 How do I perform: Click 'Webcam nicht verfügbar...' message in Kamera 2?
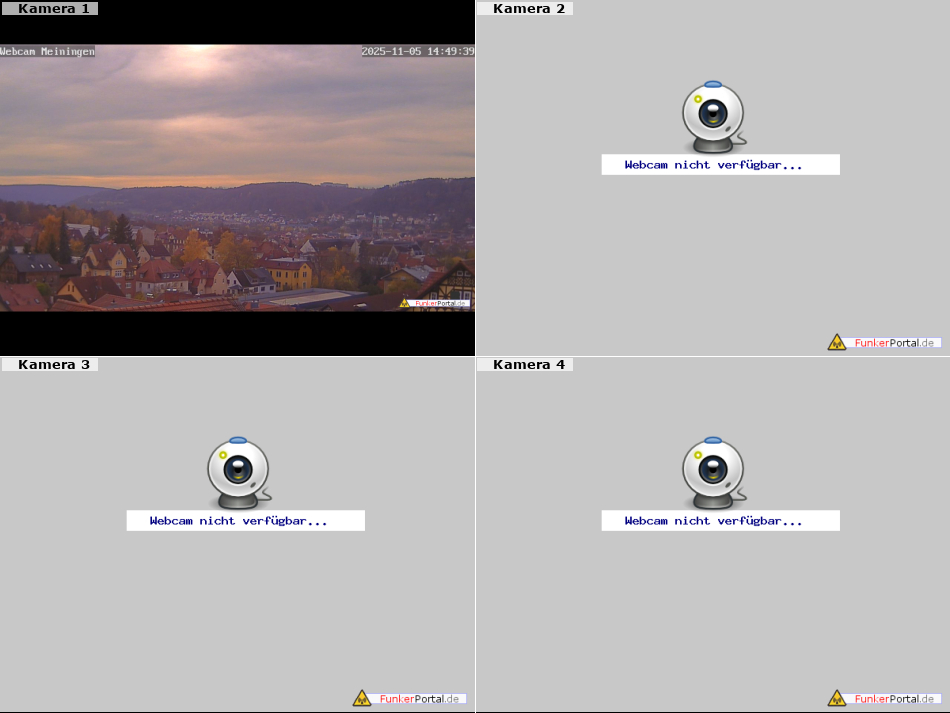[x=713, y=165]
